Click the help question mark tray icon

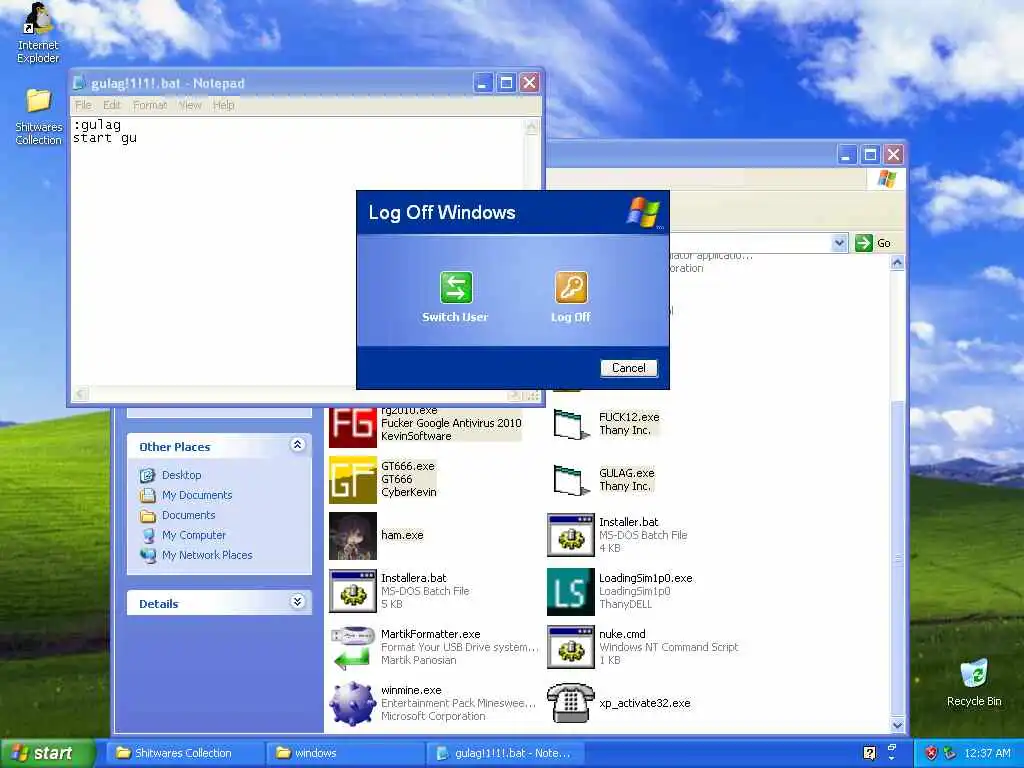870,753
